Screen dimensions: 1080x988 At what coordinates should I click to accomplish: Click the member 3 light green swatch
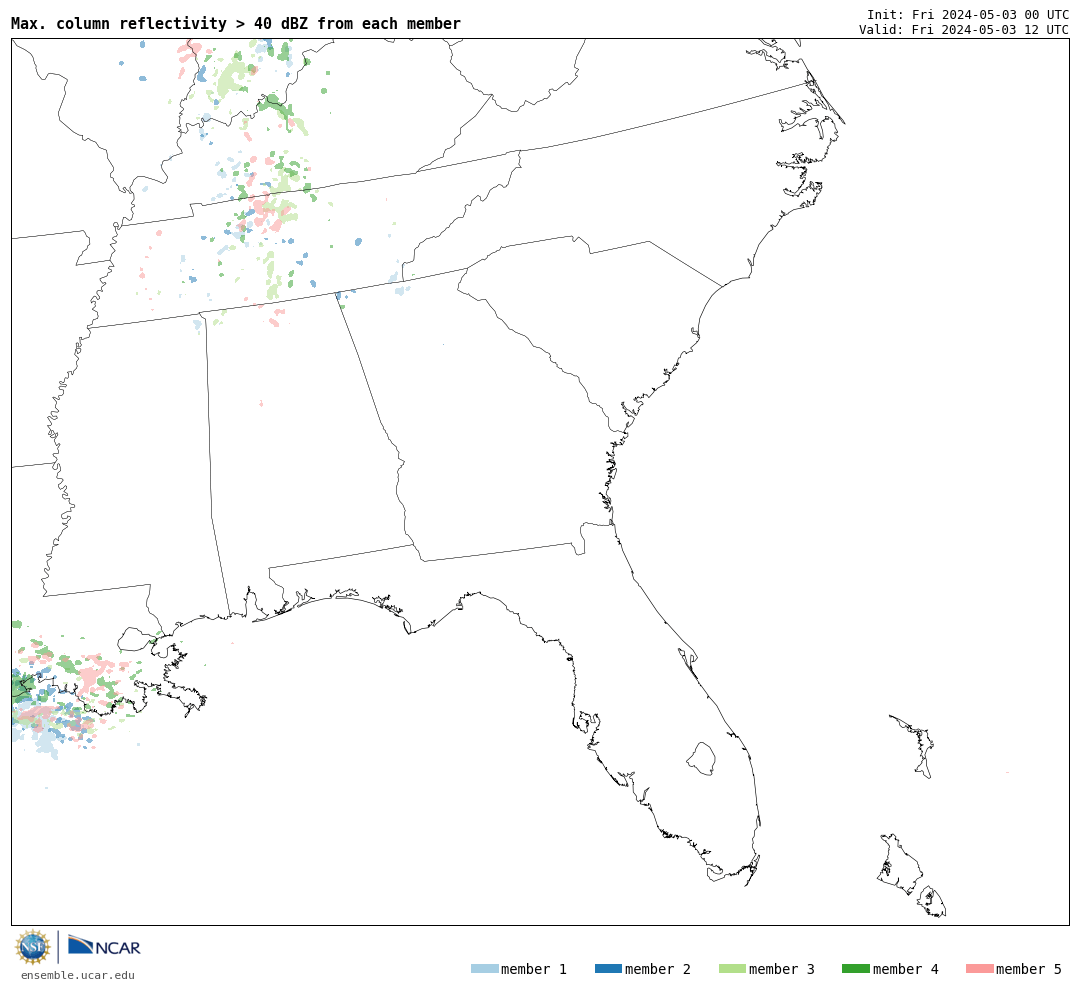(x=732, y=969)
